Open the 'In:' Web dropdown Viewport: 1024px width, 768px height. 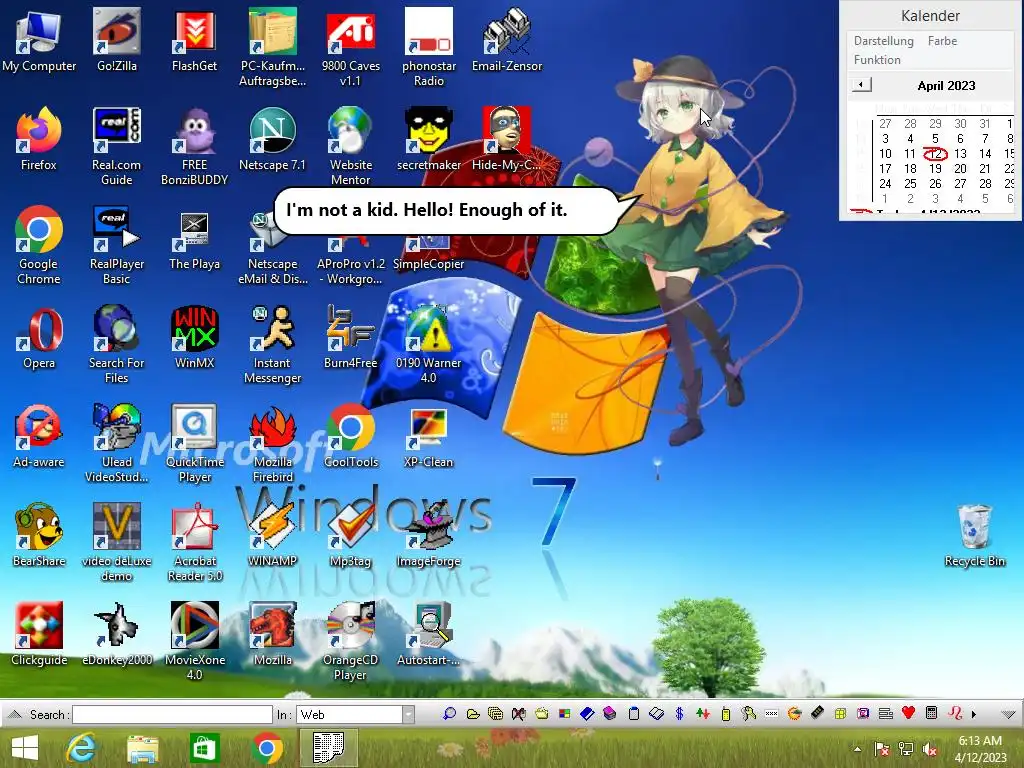408,714
